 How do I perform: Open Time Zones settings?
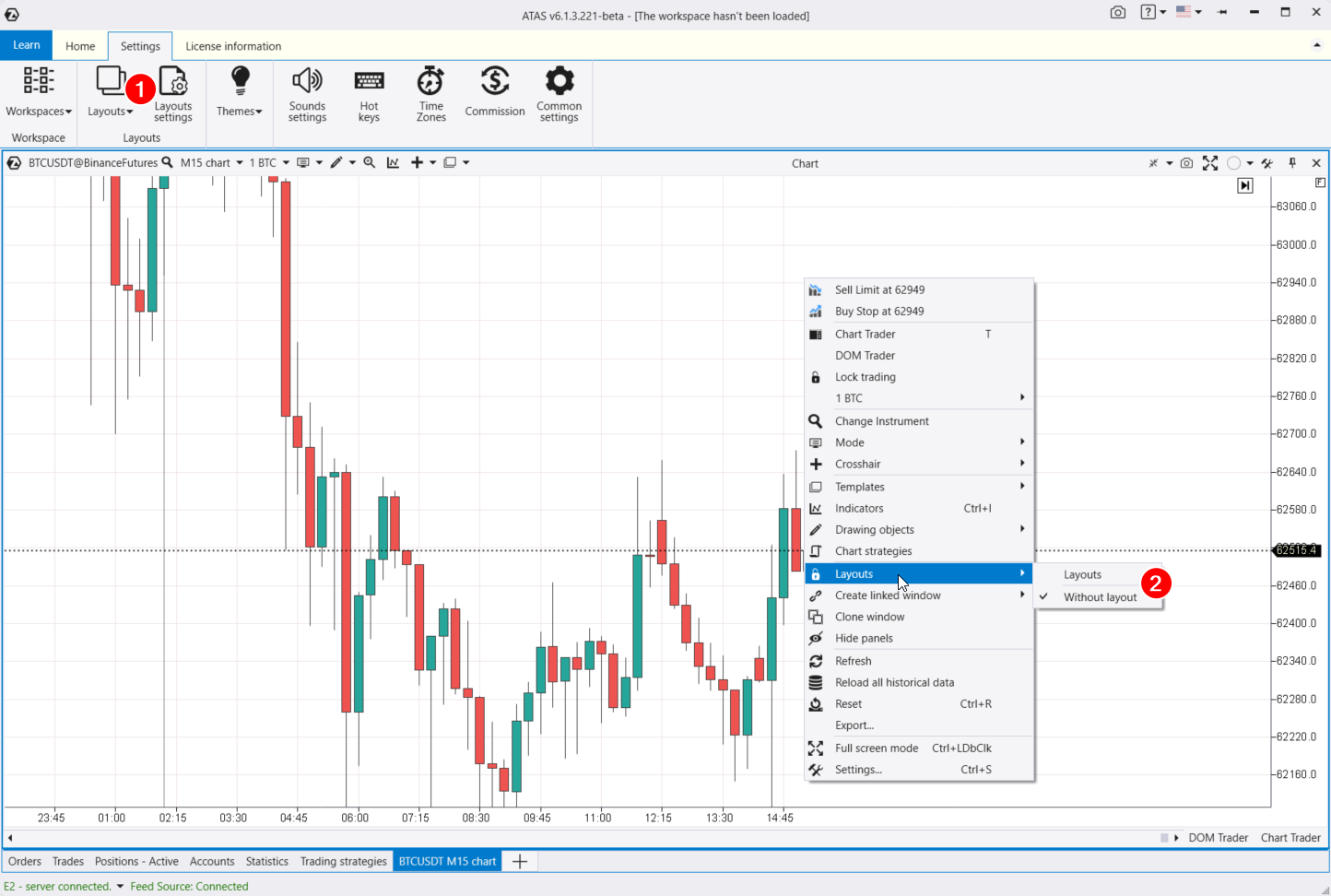[x=430, y=93]
